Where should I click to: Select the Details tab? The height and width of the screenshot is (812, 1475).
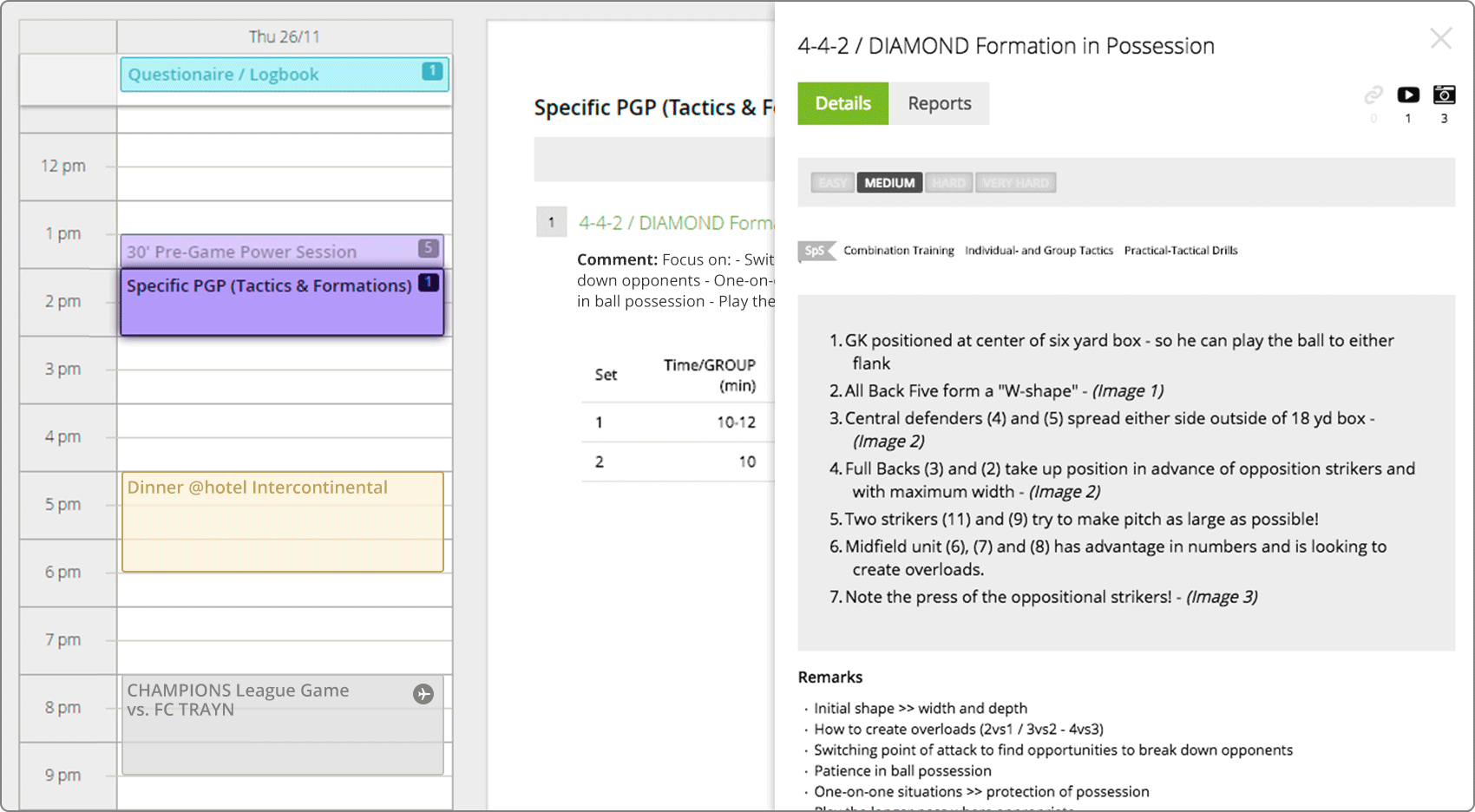842,103
